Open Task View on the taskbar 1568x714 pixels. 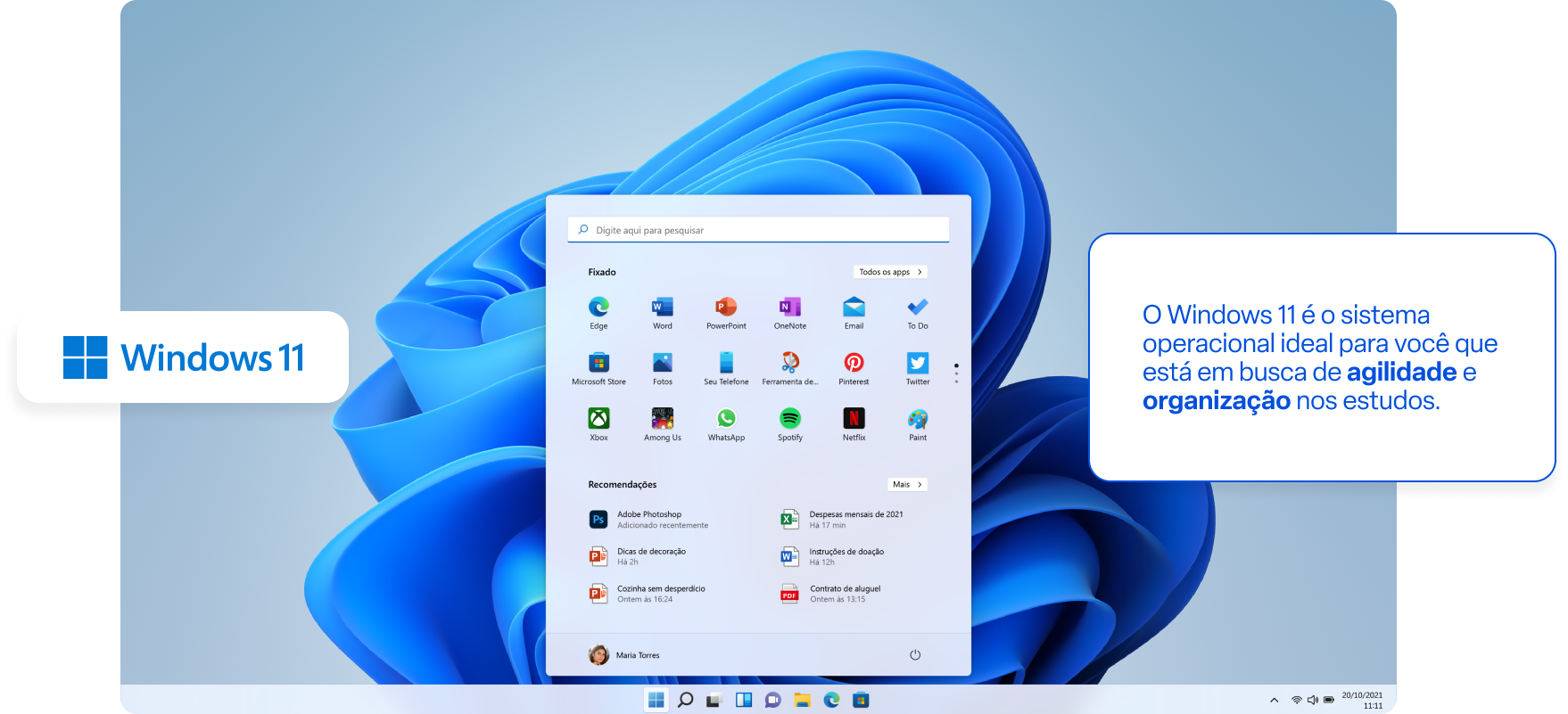(714, 701)
